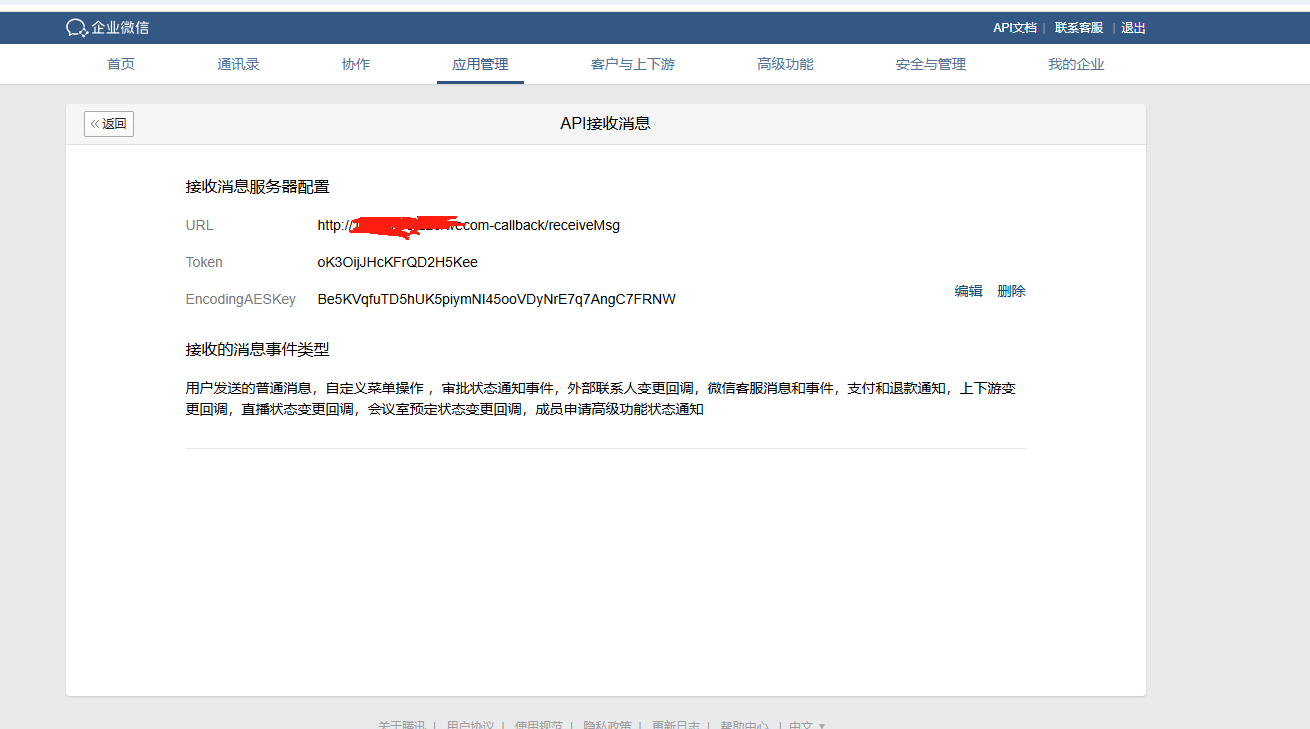Open the 客户与上下游 tab
Viewport: 1310px width, 729px height.
click(x=633, y=63)
